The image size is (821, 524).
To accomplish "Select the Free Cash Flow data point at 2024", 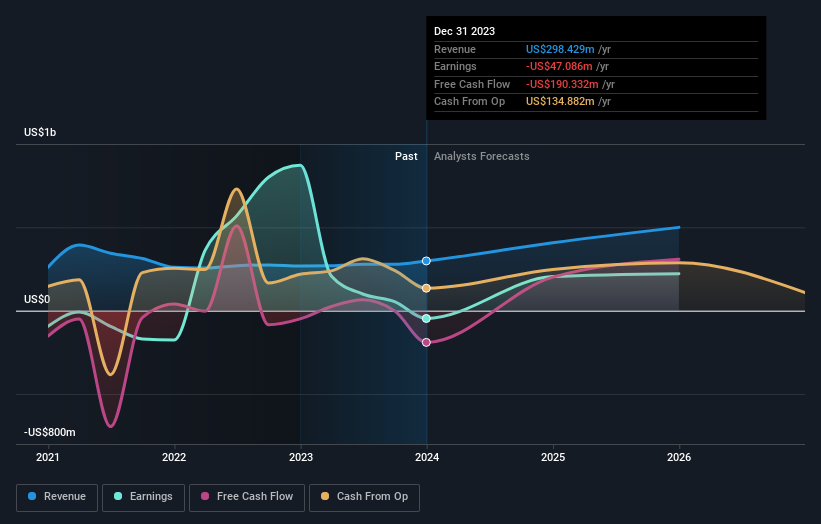I will click(x=426, y=342).
